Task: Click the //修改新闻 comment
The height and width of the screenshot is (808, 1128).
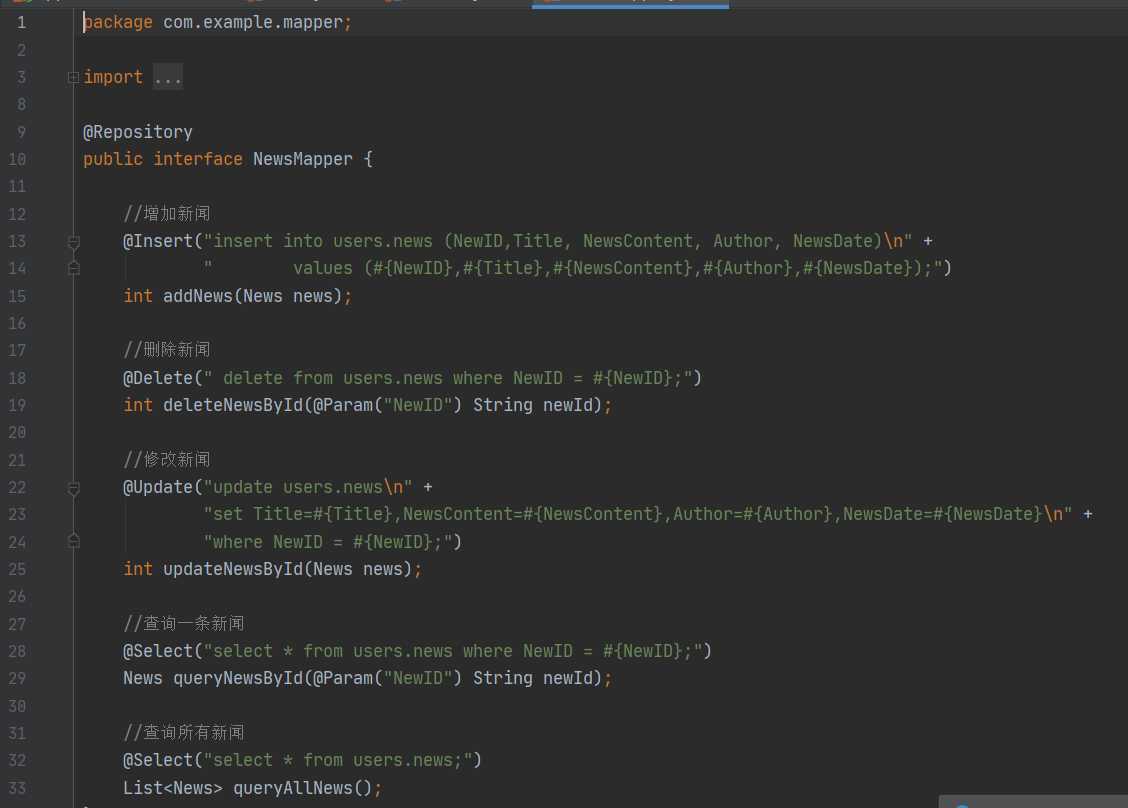Action: 167,459
